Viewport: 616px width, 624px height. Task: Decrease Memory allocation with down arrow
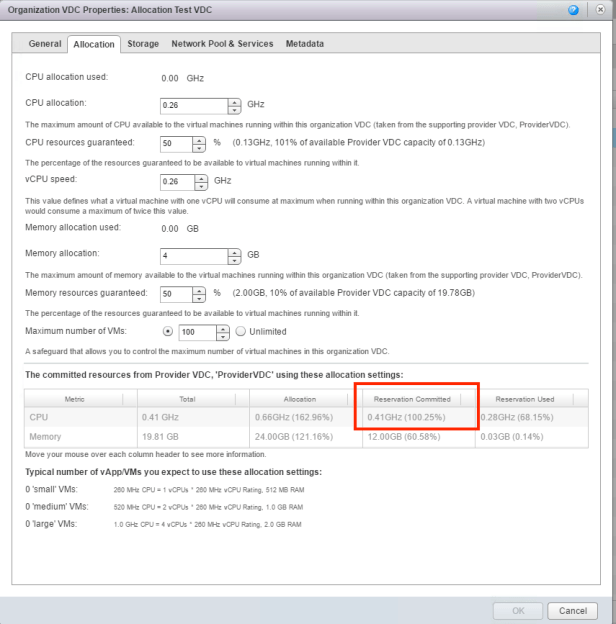[x=234, y=260]
